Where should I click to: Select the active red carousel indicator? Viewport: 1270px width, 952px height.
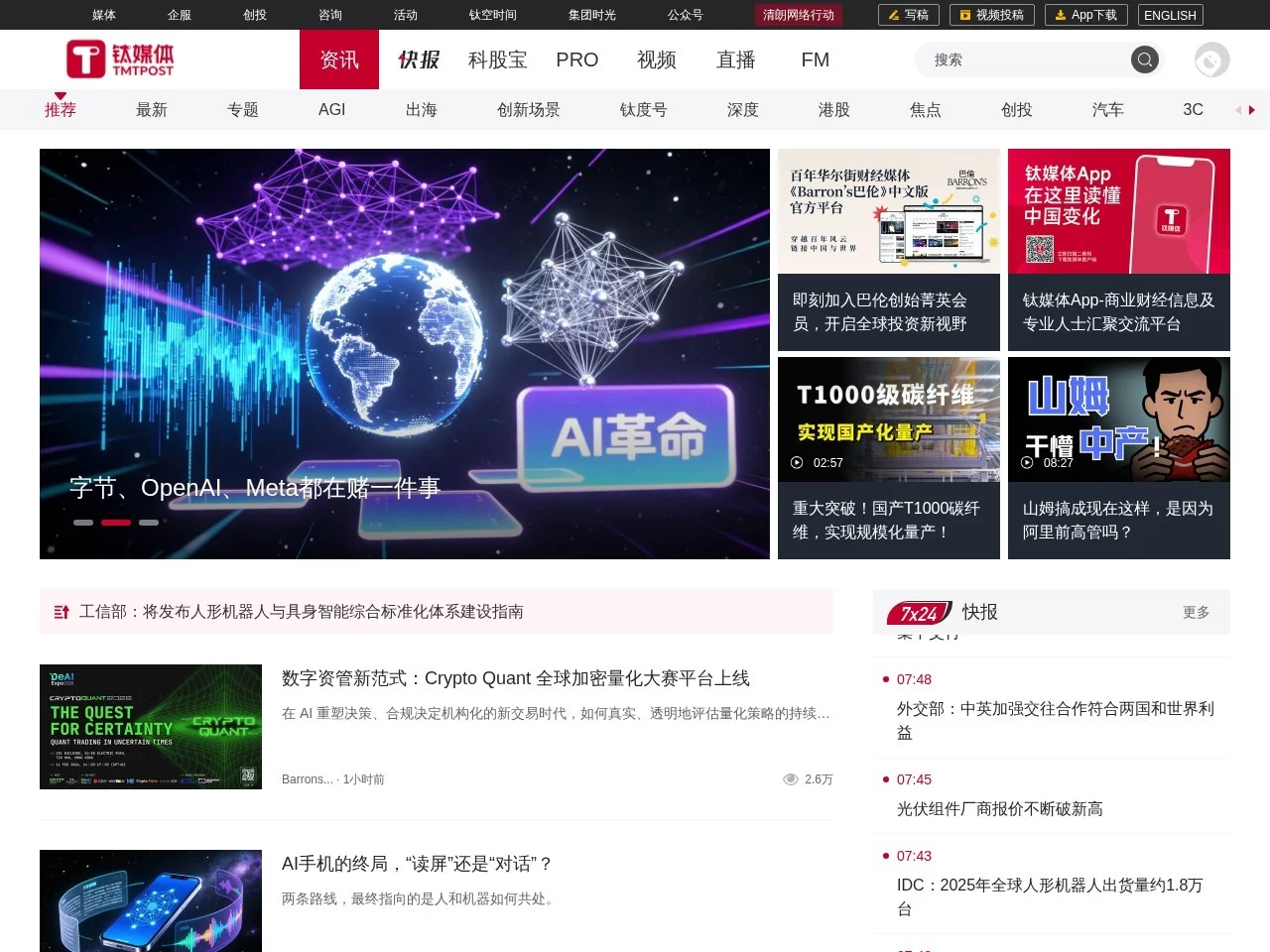pyautogui.click(x=116, y=522)
